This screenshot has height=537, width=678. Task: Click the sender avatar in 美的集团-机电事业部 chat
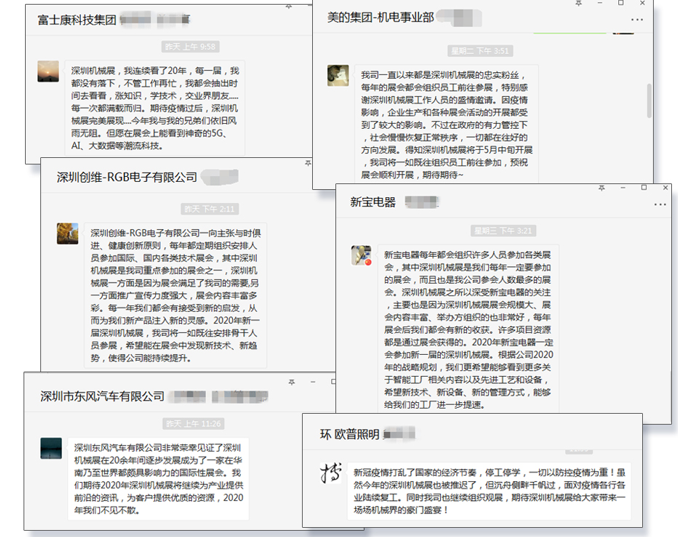coord(338,75)
